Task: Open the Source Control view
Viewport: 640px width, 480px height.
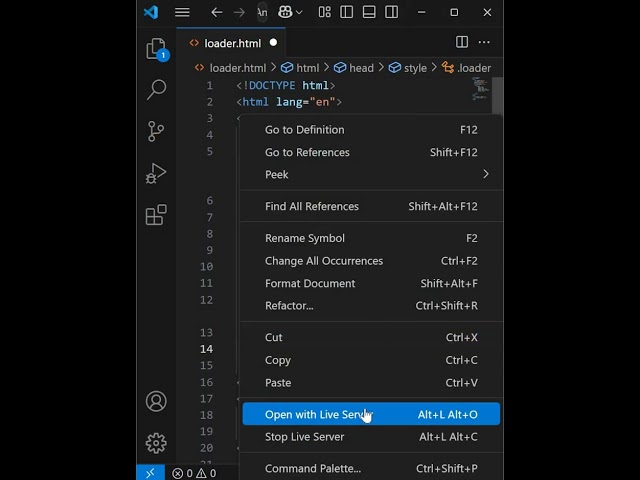Action: [156, 131]
